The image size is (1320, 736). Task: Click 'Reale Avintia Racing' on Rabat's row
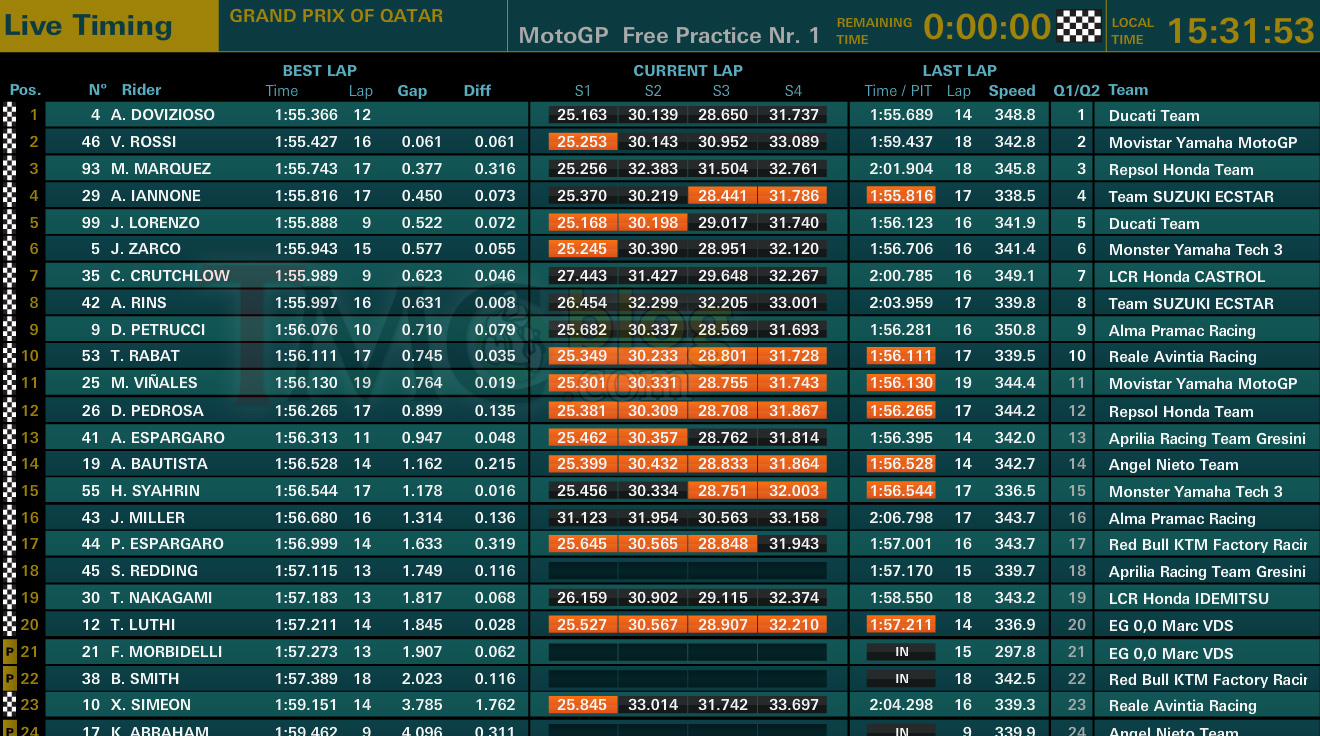click(1183, 356)
